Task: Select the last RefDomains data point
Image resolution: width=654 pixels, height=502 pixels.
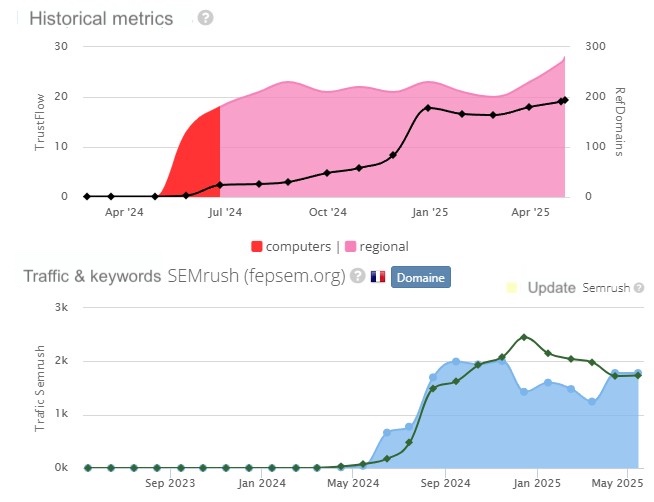Action: pyautogui.click(x=565, y=100)
